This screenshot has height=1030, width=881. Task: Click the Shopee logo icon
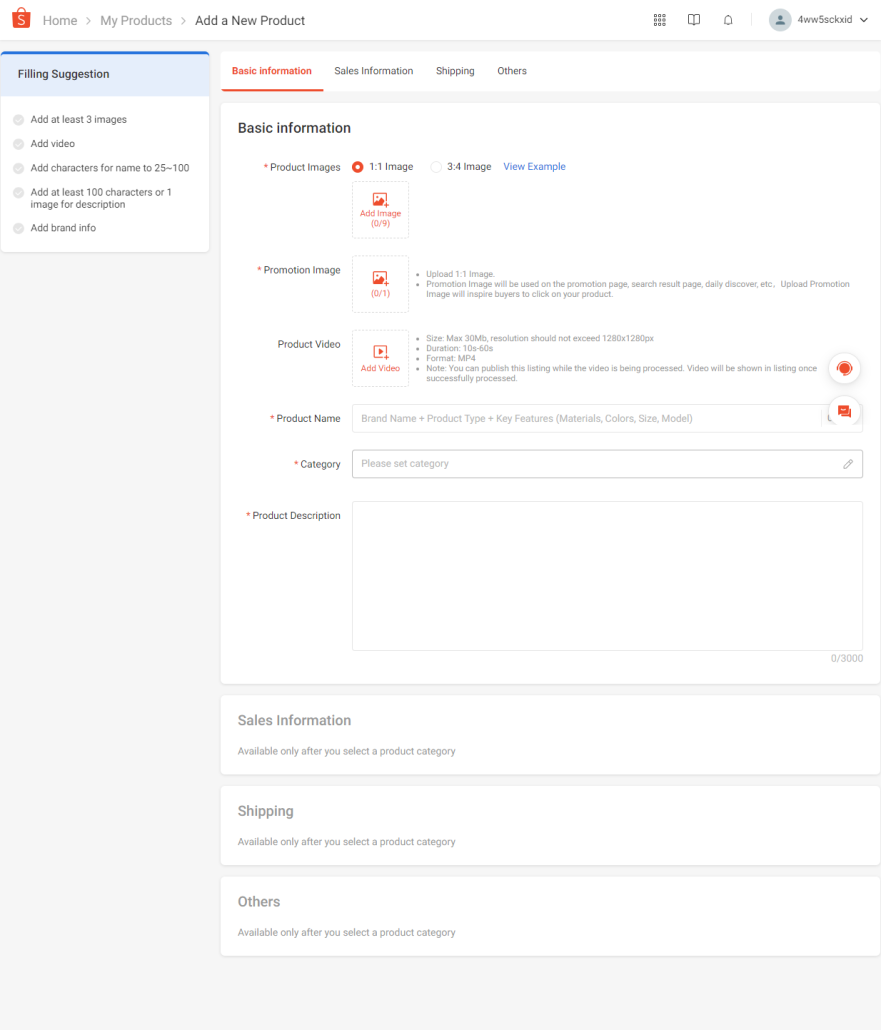[x=21, y=19]
